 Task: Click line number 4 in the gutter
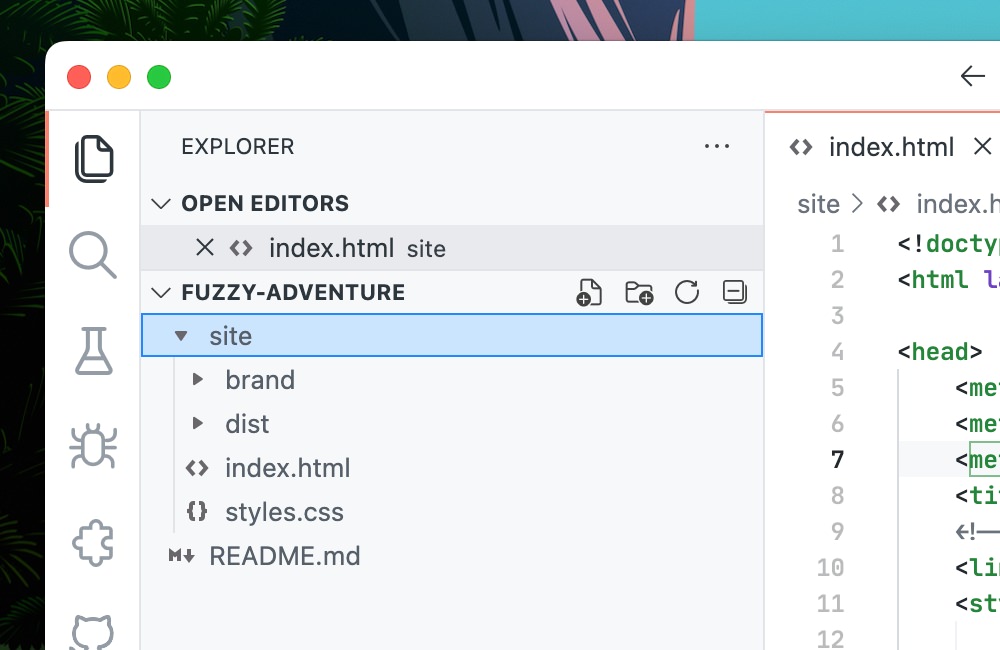point(837,351)
